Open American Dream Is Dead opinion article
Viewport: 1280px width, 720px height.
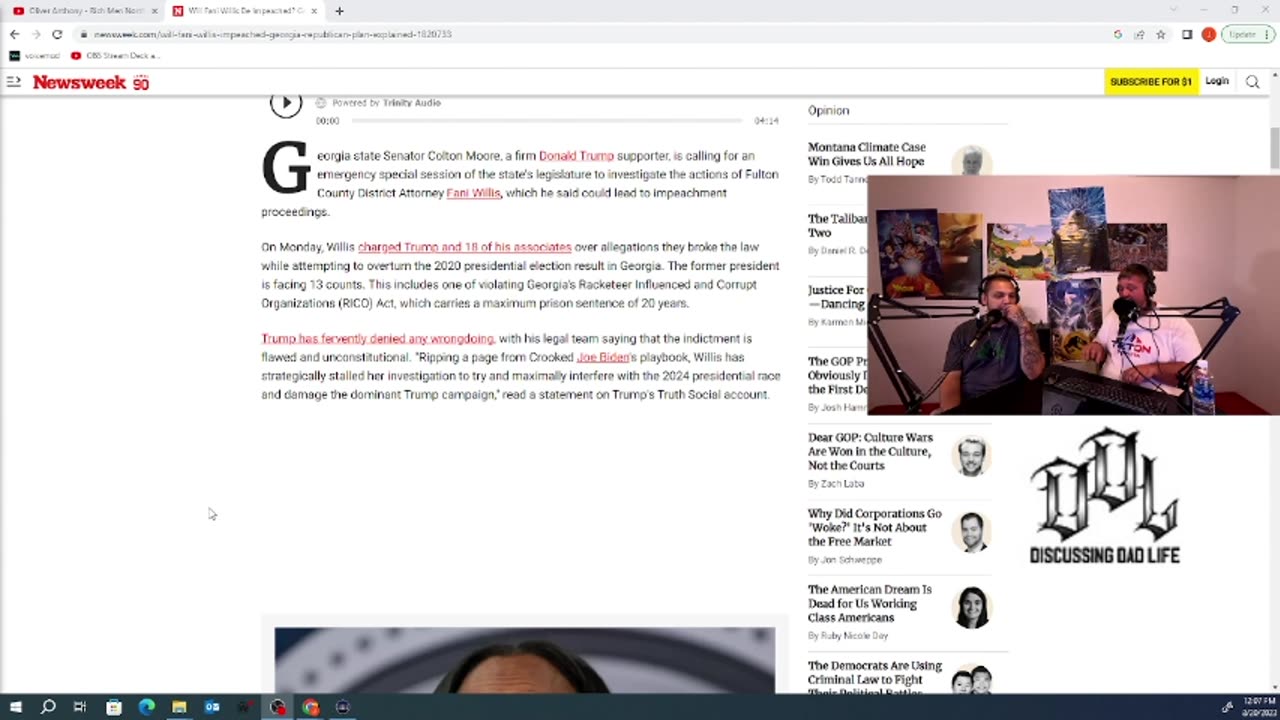(x=869, y=603)
